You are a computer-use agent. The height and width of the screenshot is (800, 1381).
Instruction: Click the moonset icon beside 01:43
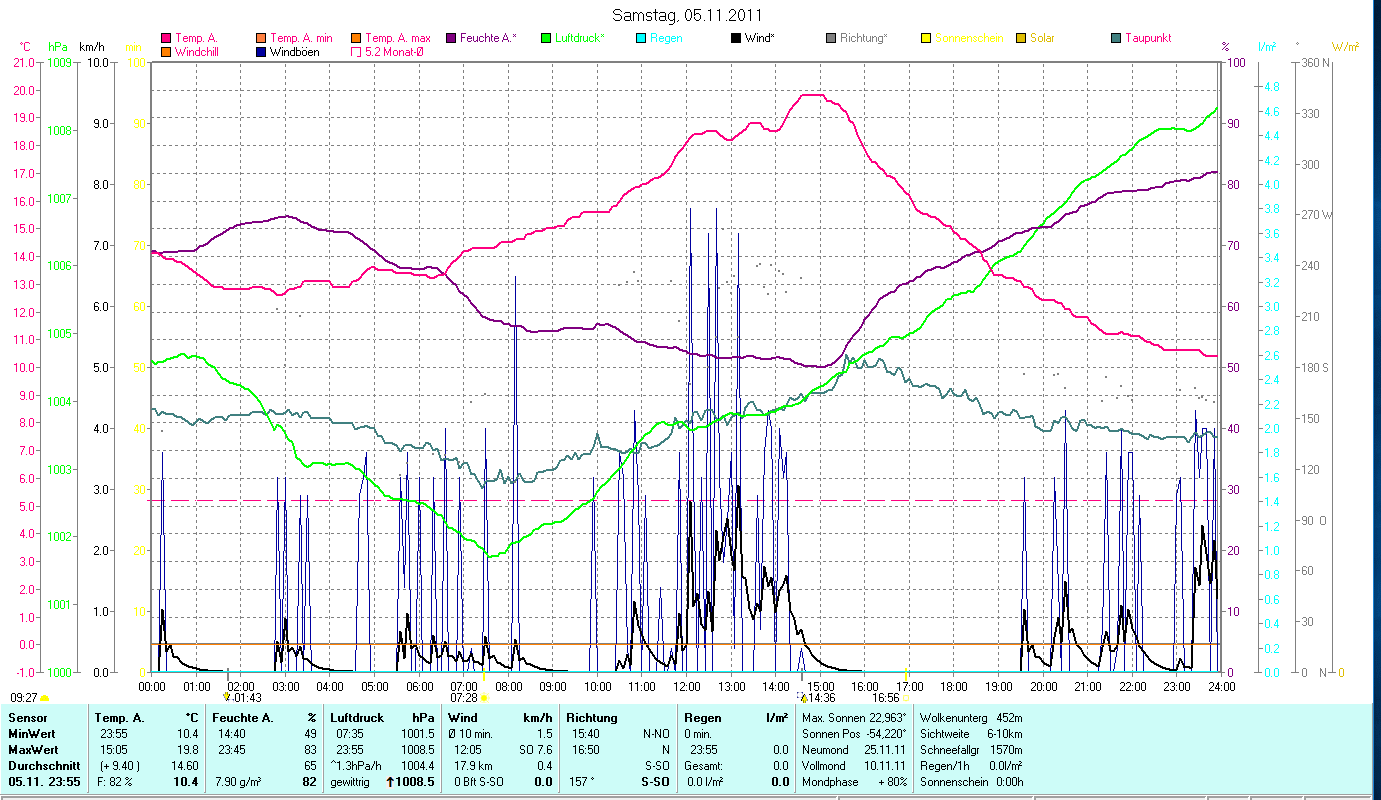pyautogui.click(x=227, y=697)
